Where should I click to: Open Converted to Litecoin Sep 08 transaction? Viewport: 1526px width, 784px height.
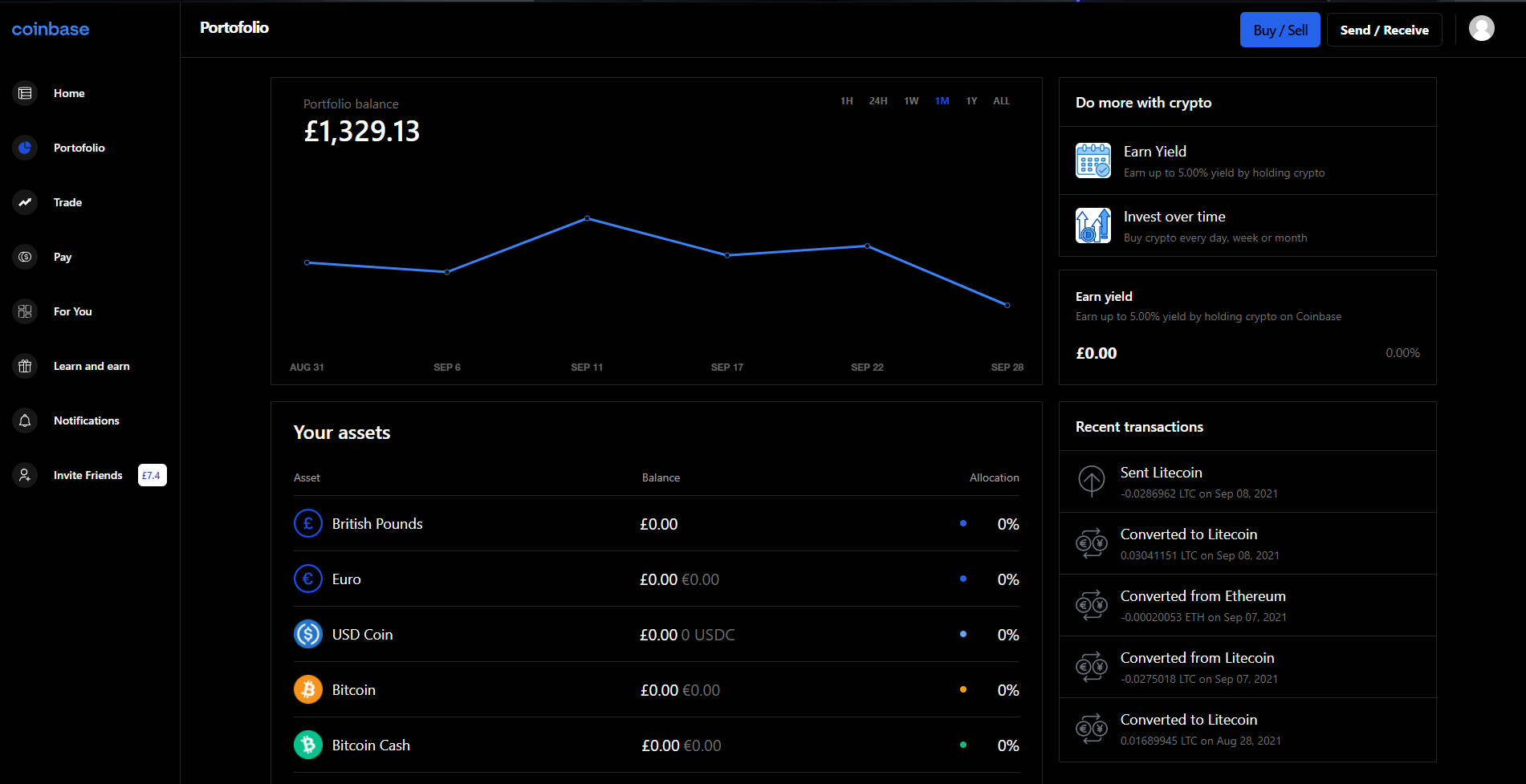pyautogui.click(x=1247, y=543)
